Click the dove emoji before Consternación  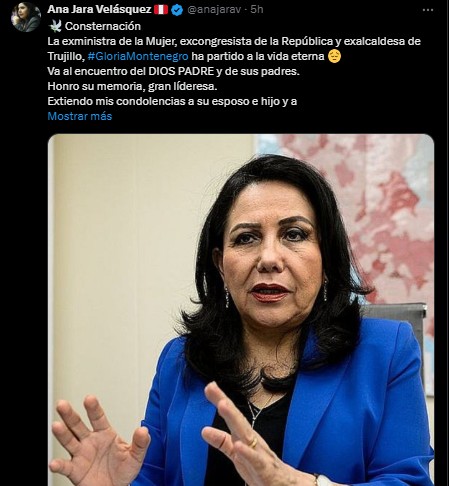click(x=55, y=26)
